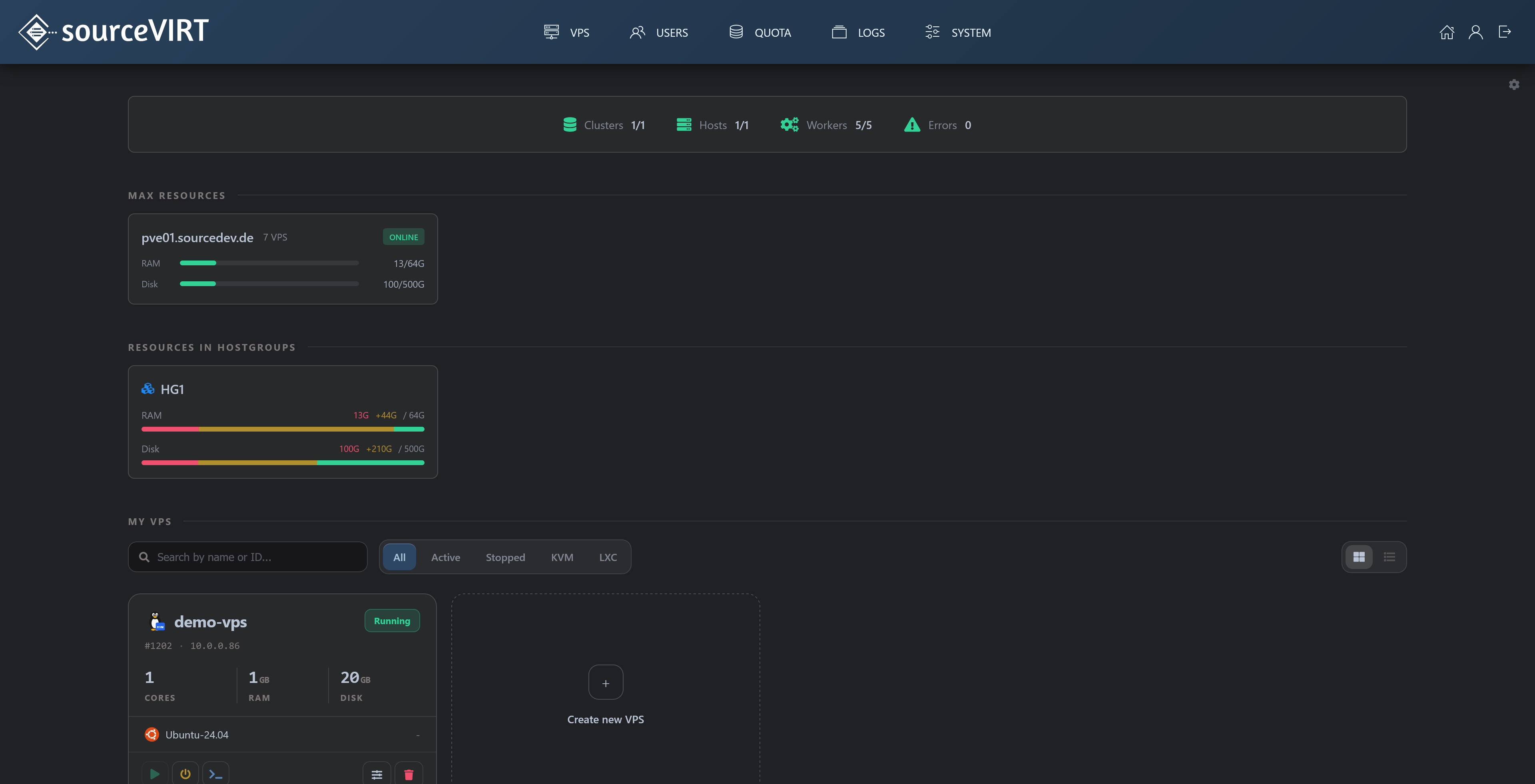Open the VPS menu
1535x784 pixels.
567,32
